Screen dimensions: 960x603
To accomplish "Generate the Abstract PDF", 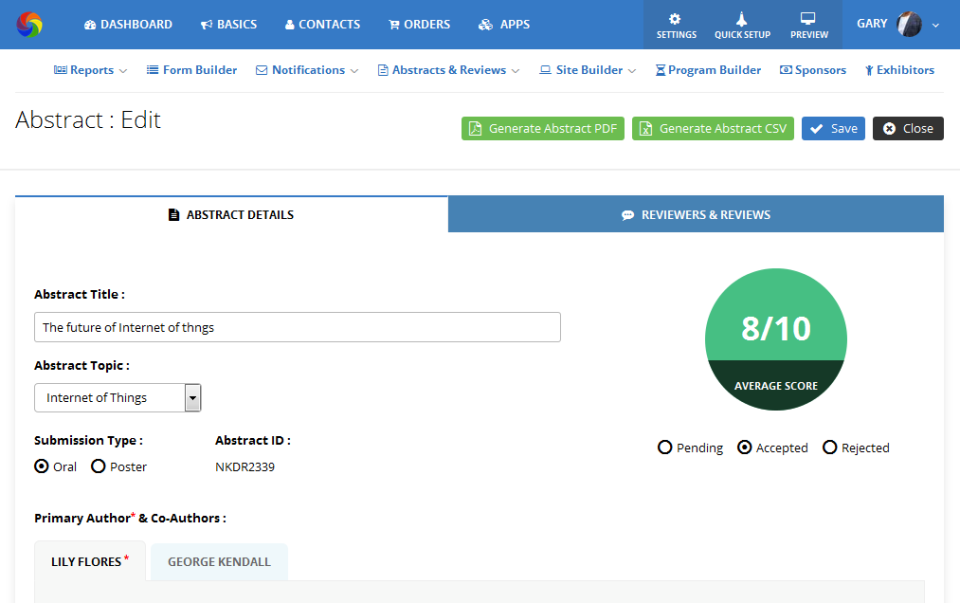I will (x=542, y=128).
